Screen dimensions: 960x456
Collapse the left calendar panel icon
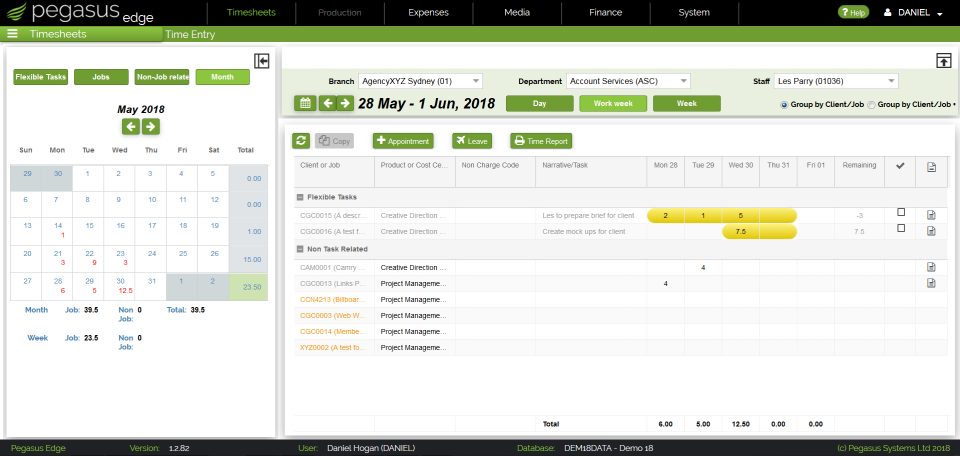pos(262,61)
